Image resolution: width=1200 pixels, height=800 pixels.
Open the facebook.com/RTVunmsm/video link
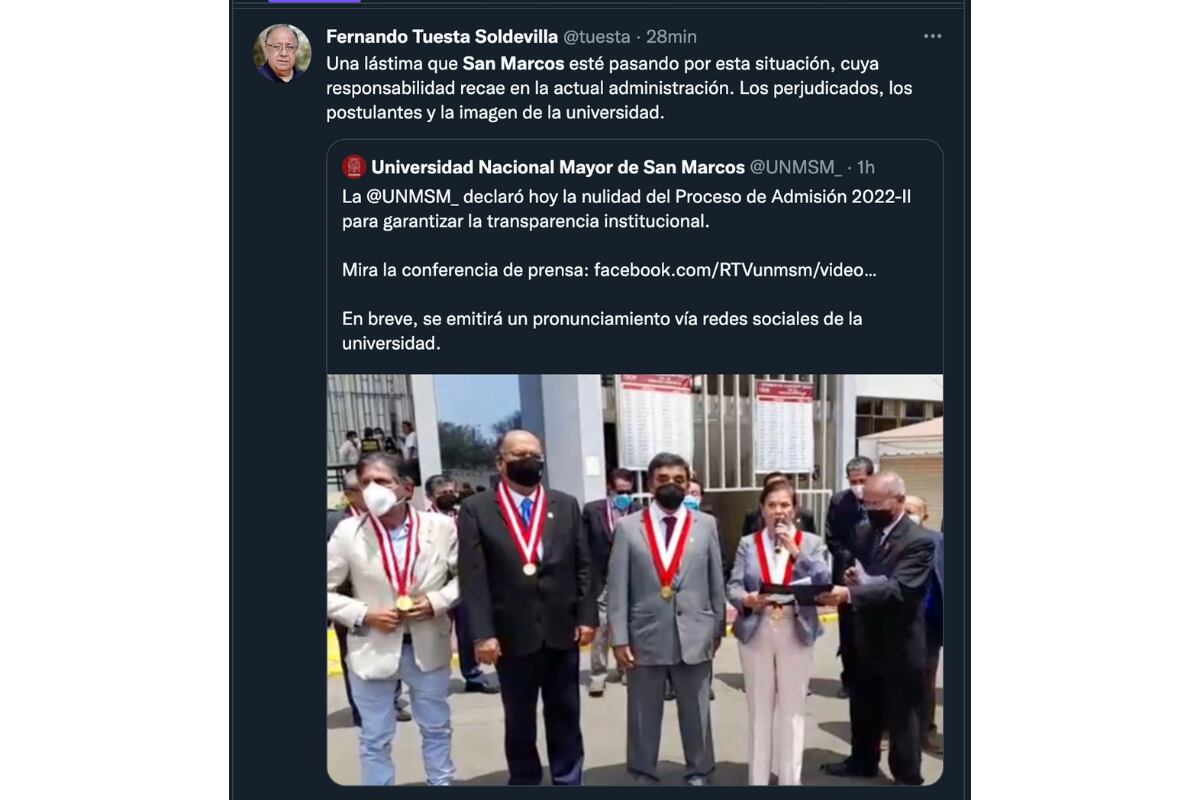(x=735, y=270)
